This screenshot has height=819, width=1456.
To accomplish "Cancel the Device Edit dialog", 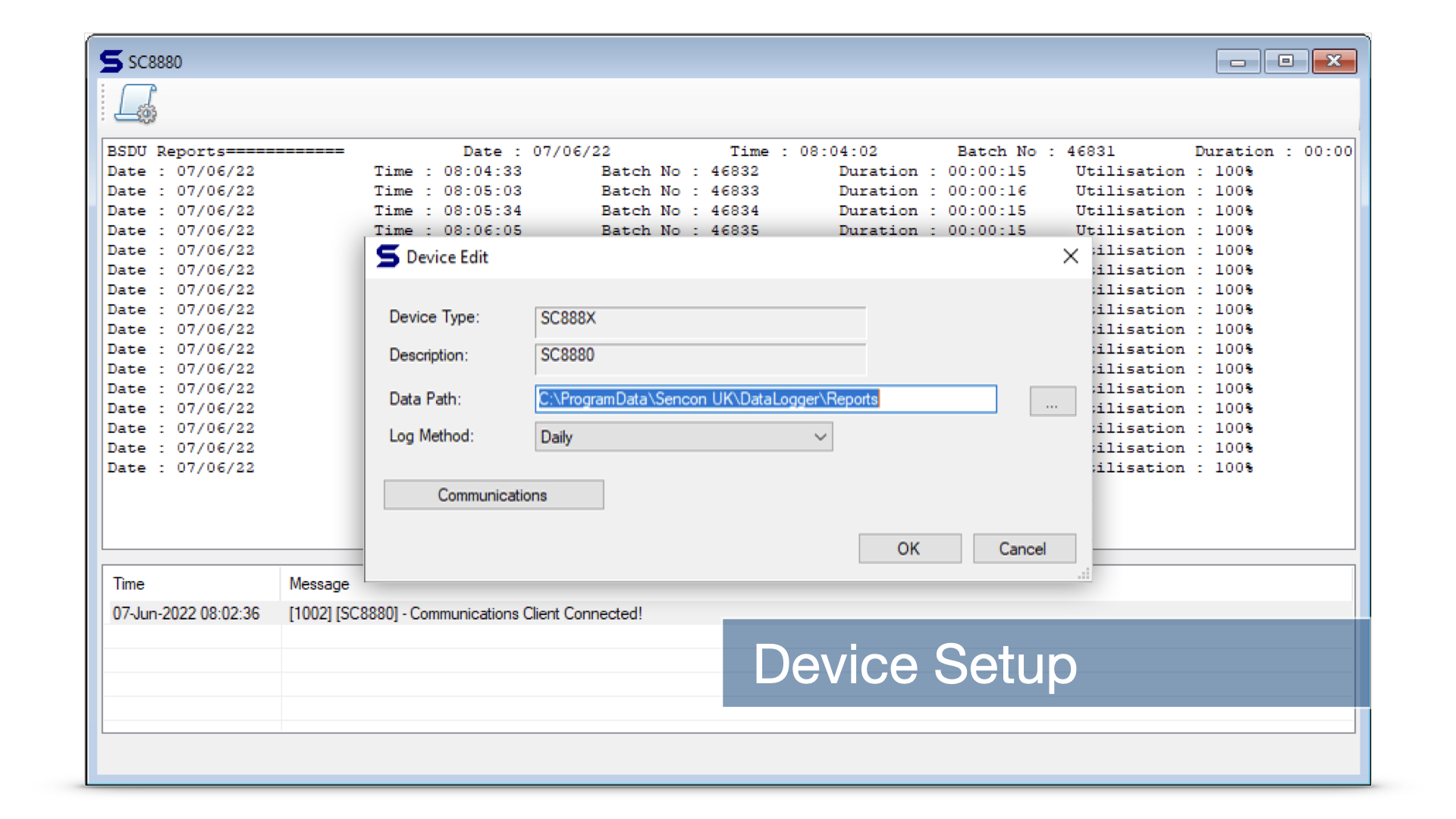I will (x=1024, y=548).
